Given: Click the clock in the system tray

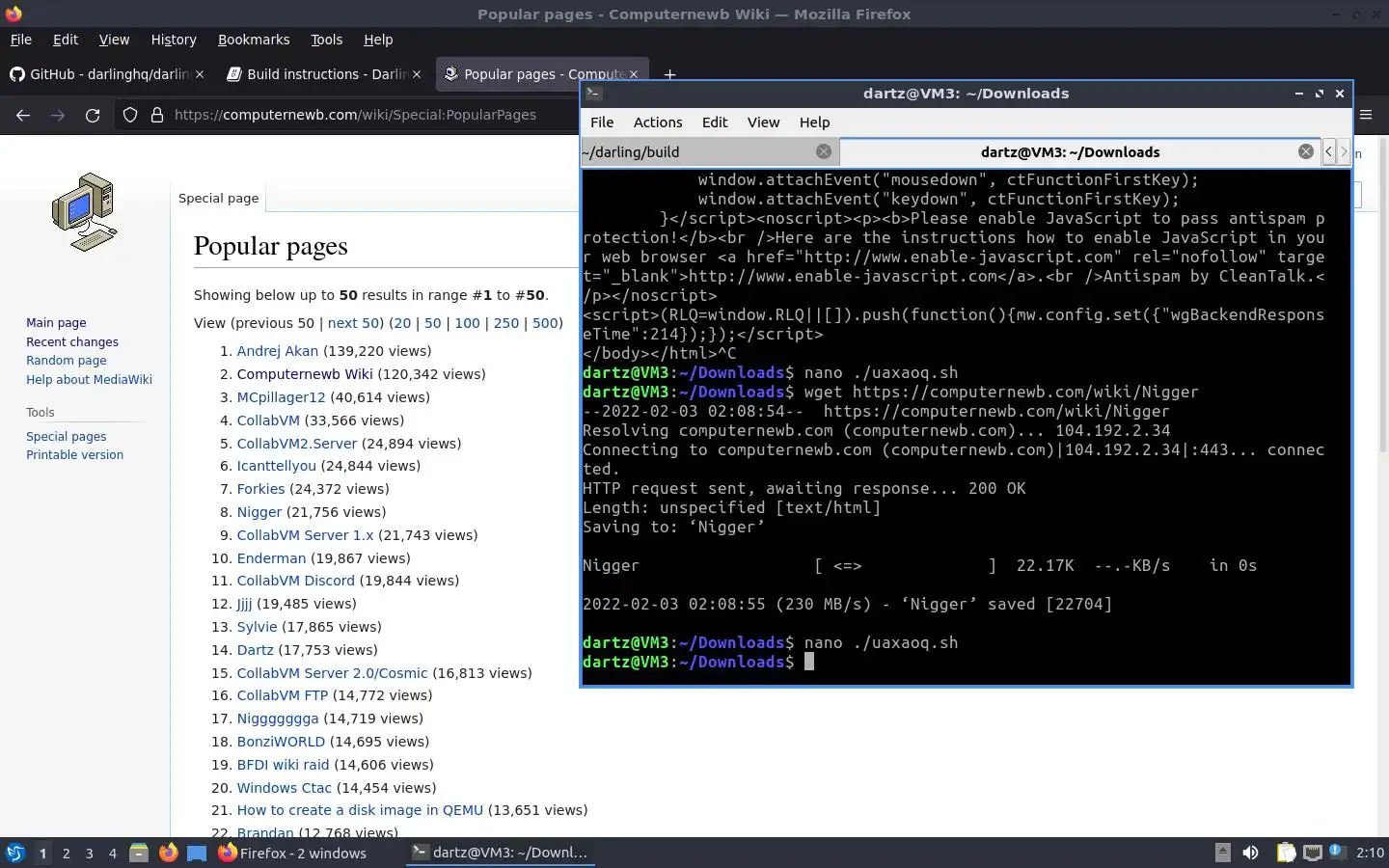Looking at the screenshot, I should pyautogui.click(x=1370, y=853).
